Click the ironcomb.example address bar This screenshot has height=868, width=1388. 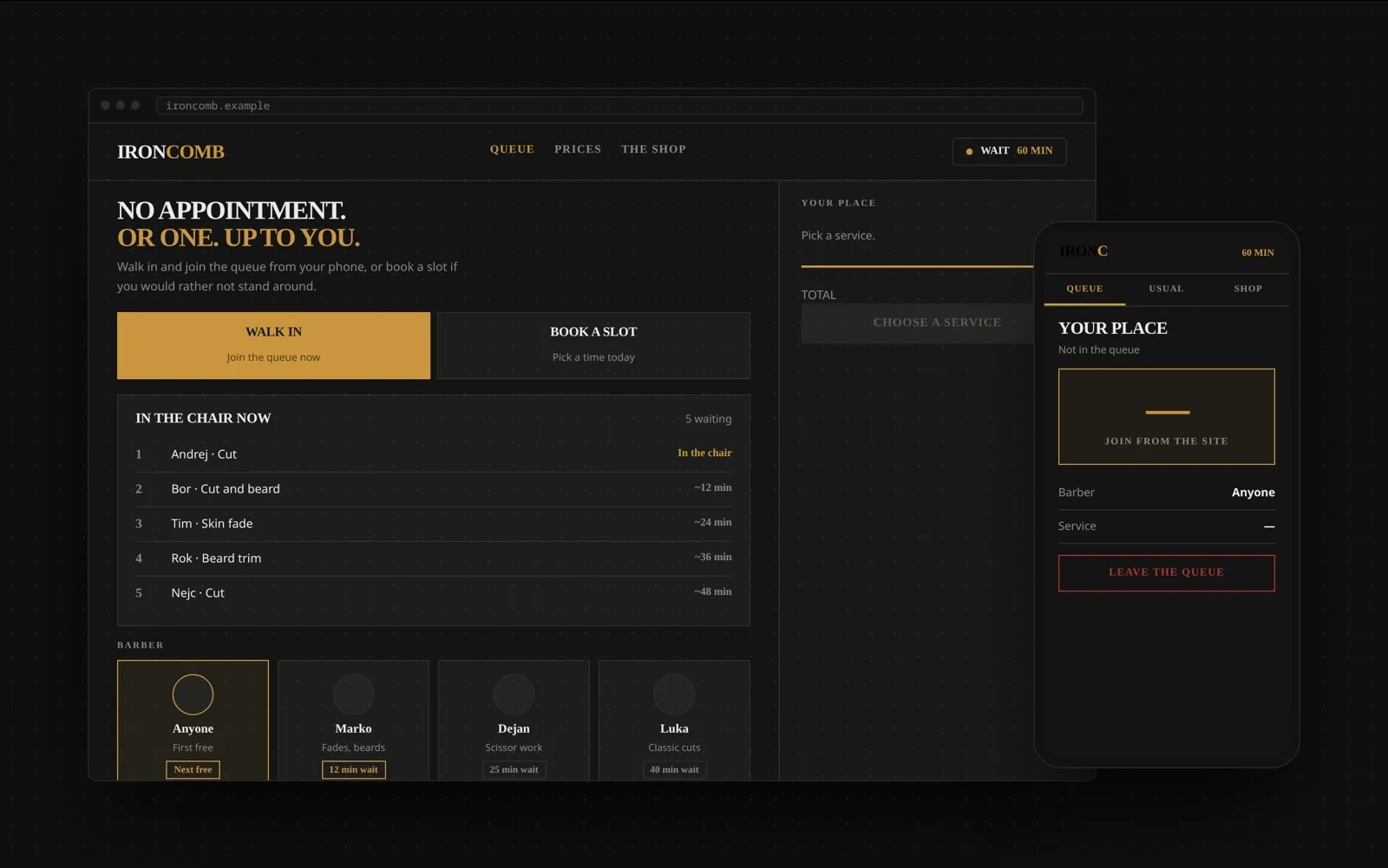(x=619, y=106)
